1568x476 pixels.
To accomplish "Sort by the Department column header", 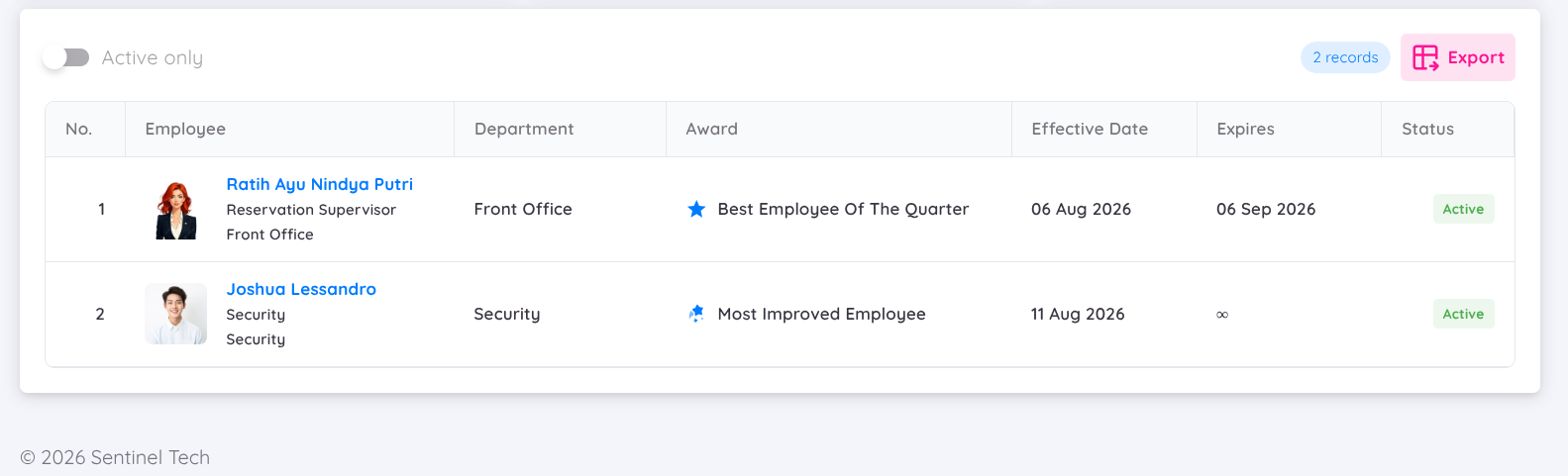I will tap(524, 129).
